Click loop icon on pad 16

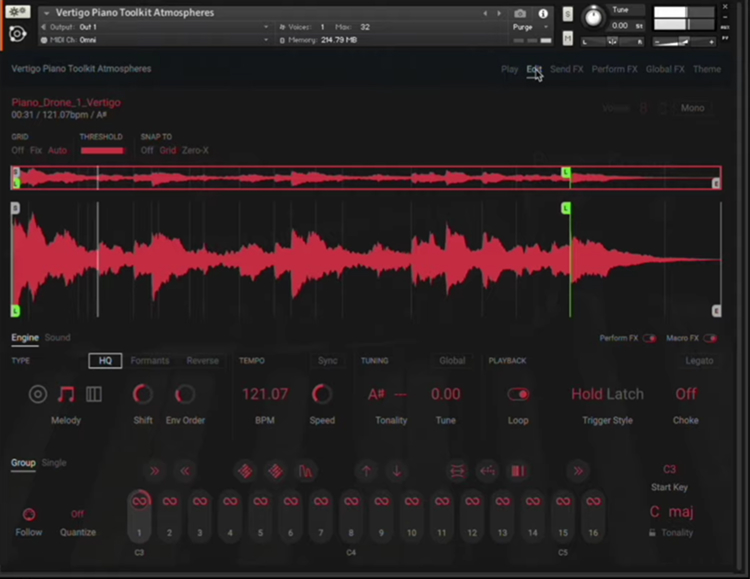click(594, 501)
